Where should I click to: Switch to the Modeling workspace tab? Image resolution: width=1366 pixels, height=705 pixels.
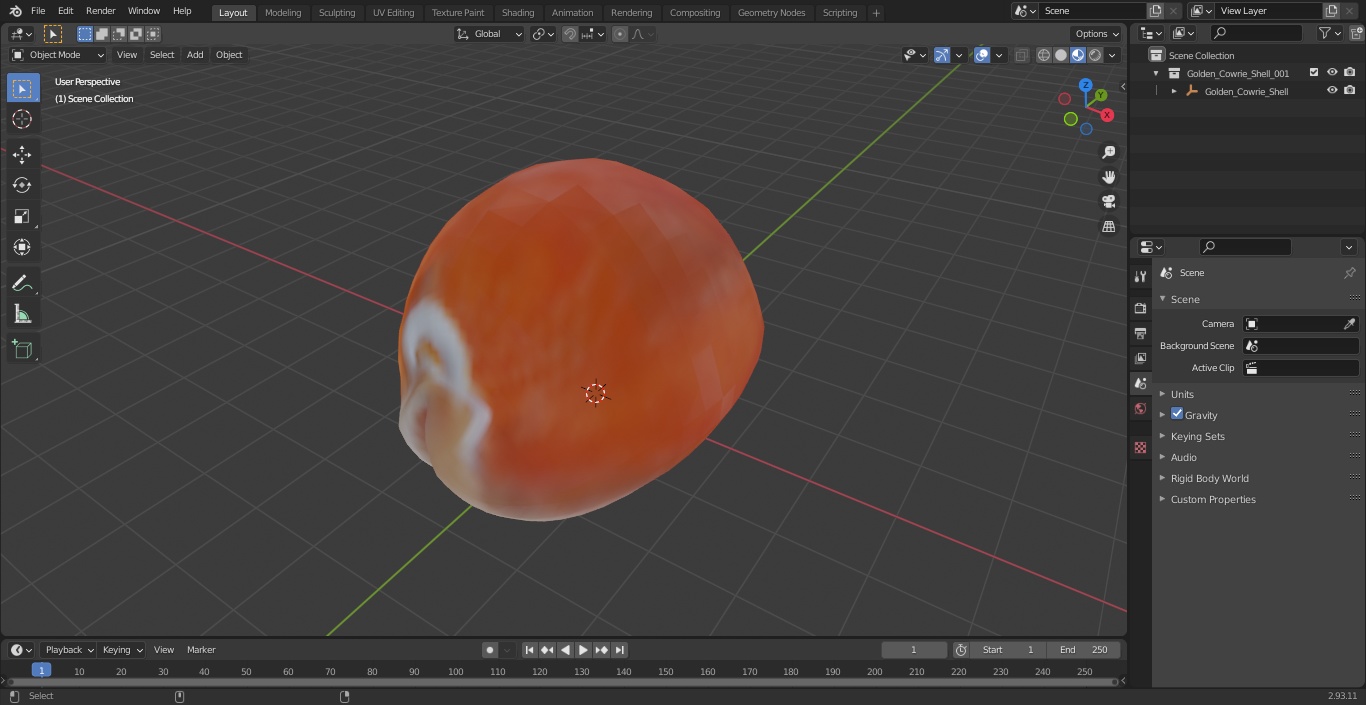283,13
